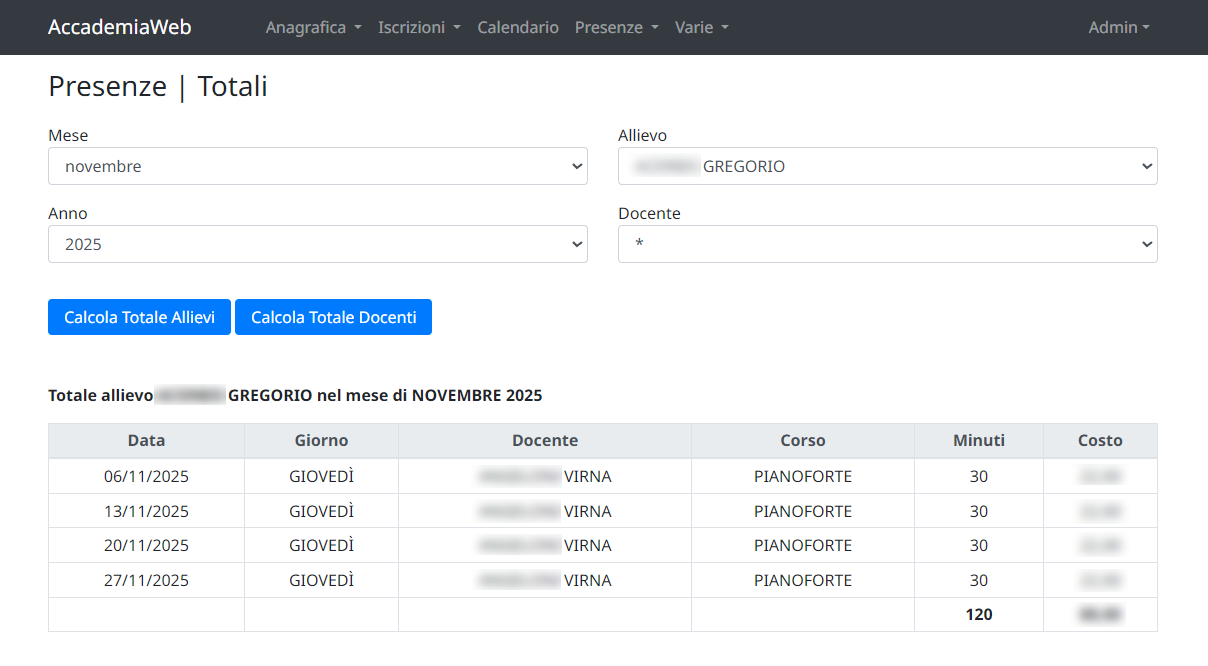Image resolution: width=1208 pixels, height=666 pixels.
Task: Click the AccademiaWeb brand logo
Action: 120,27
